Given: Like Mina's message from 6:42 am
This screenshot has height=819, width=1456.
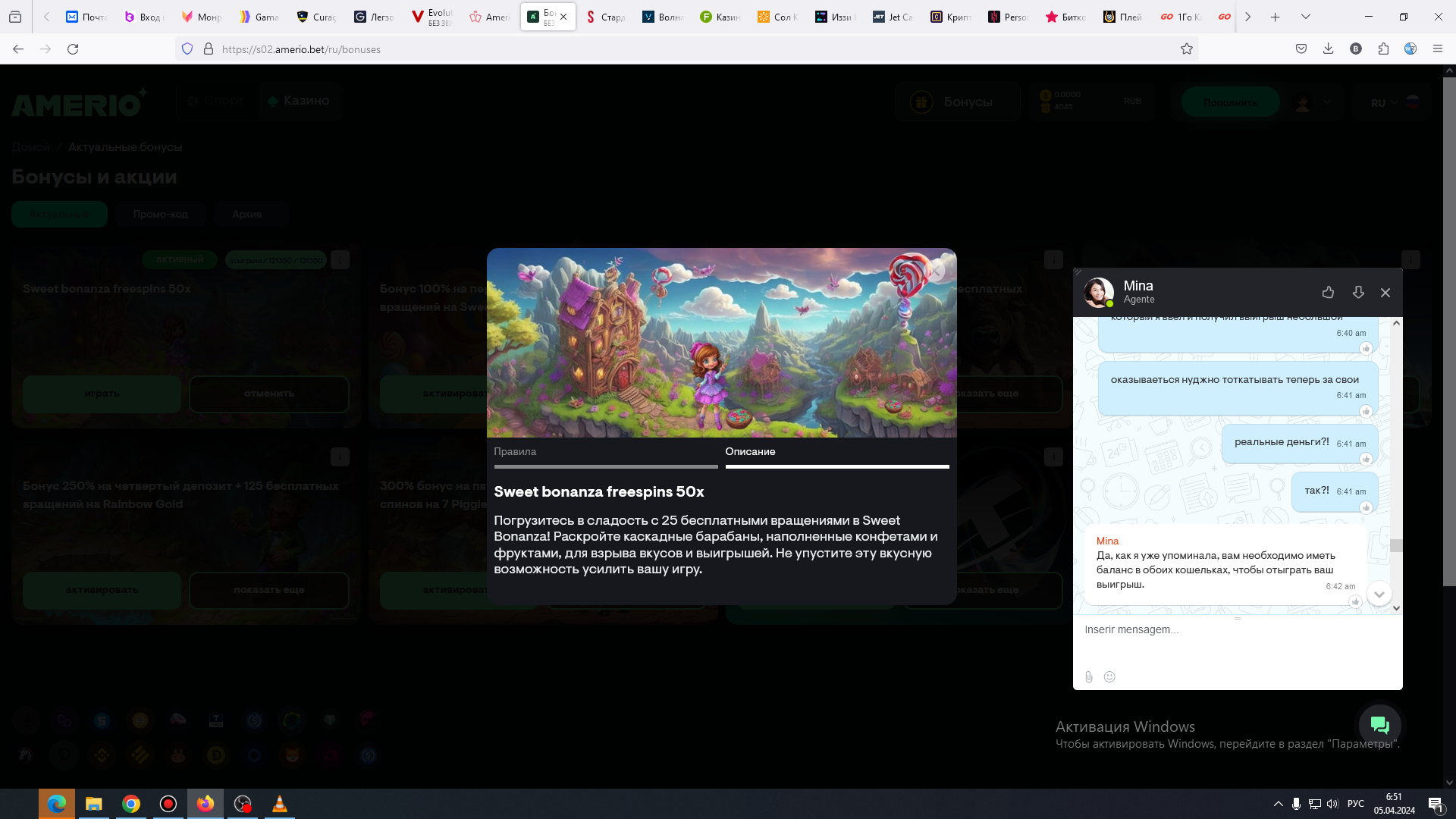Looking at the screenshot, I should click(1355, 602).
